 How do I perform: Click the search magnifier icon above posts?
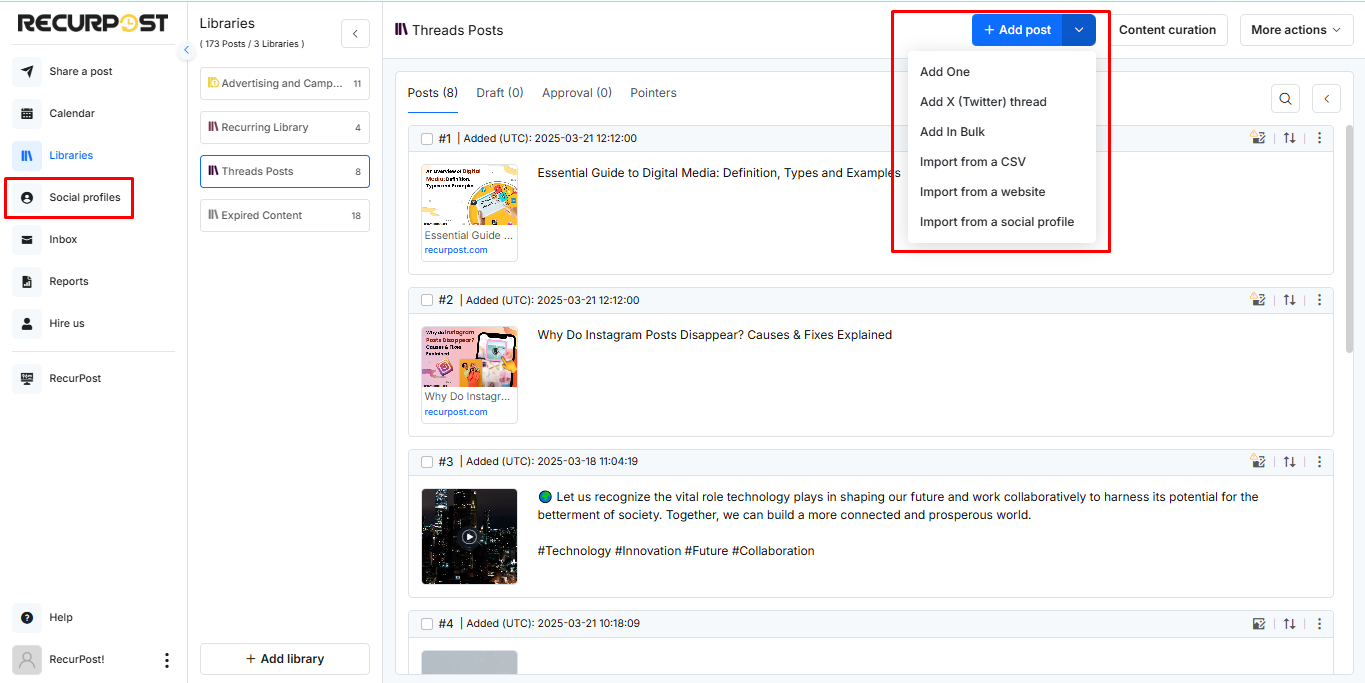1286,98
